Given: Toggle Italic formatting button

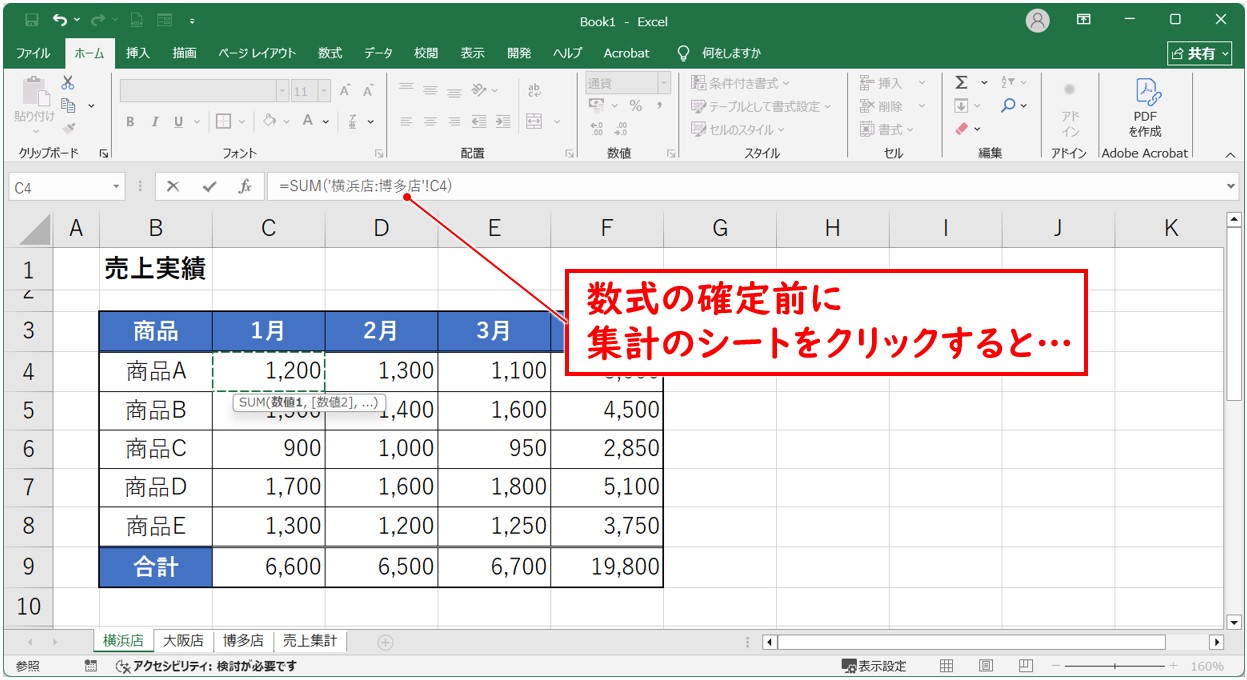Looking at the screenshot, I should point(154,122).
